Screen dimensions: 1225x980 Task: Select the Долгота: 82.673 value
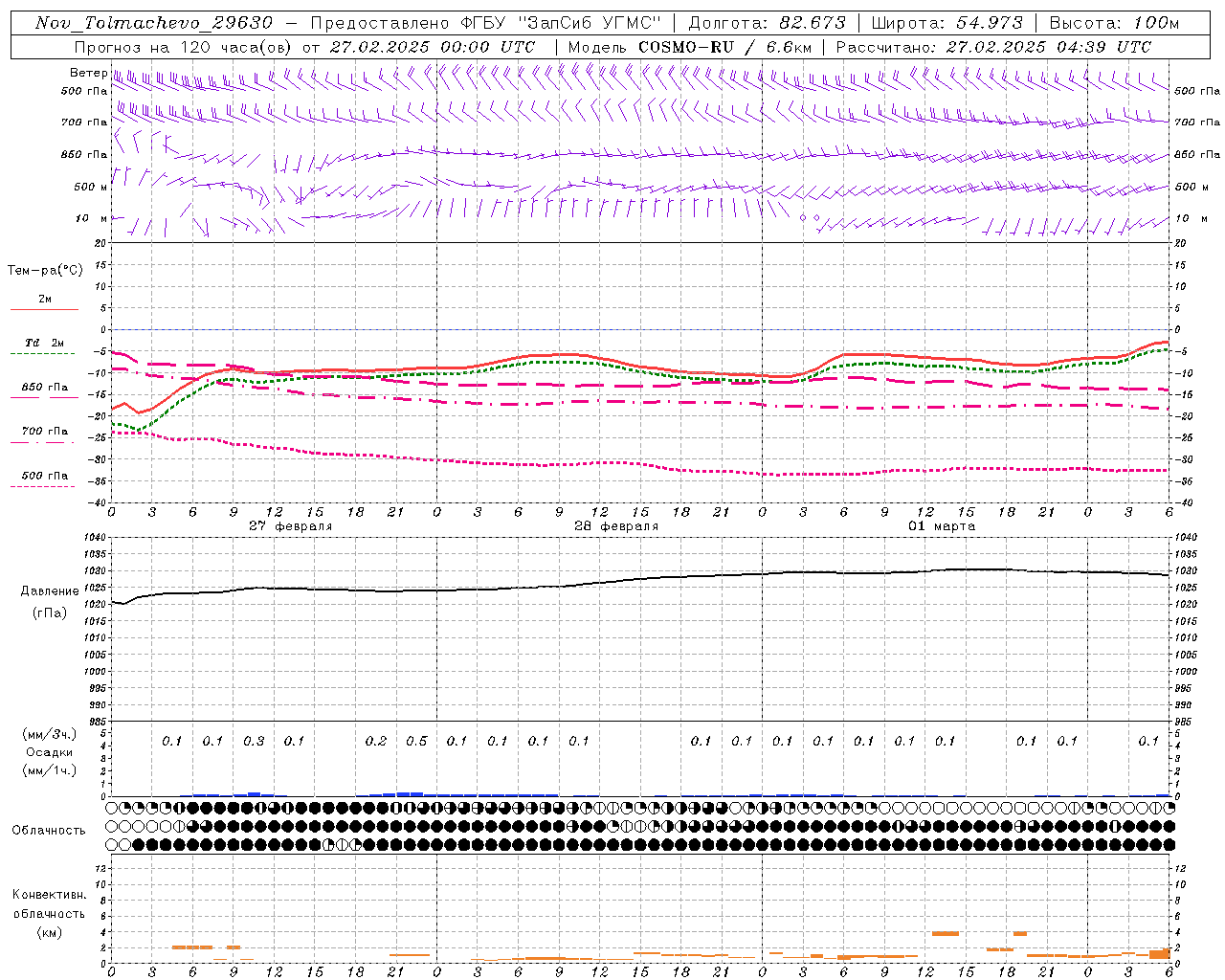click(768, 23)
